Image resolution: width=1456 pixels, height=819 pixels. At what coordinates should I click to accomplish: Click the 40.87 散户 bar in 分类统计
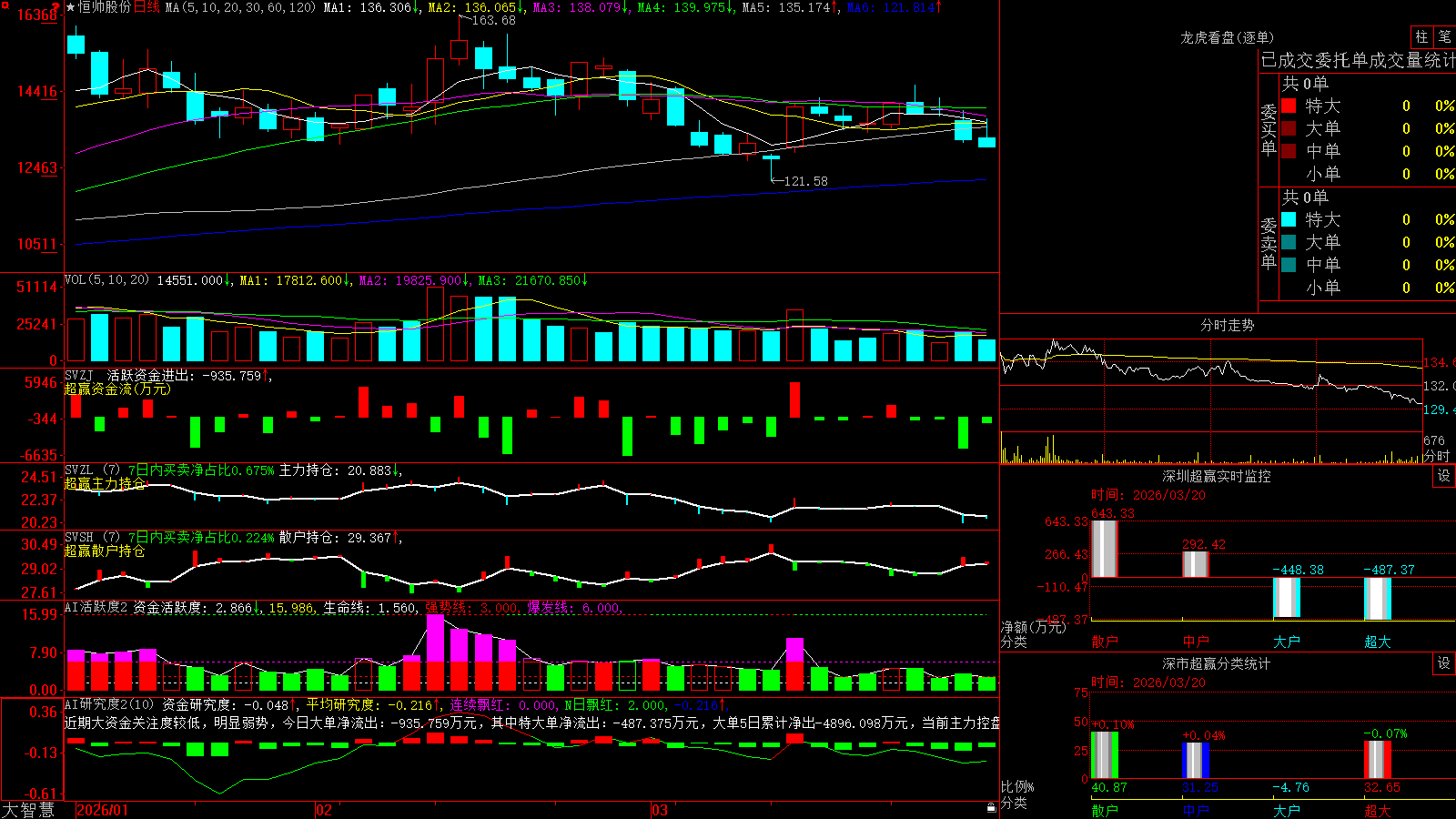coord(1104,754)
